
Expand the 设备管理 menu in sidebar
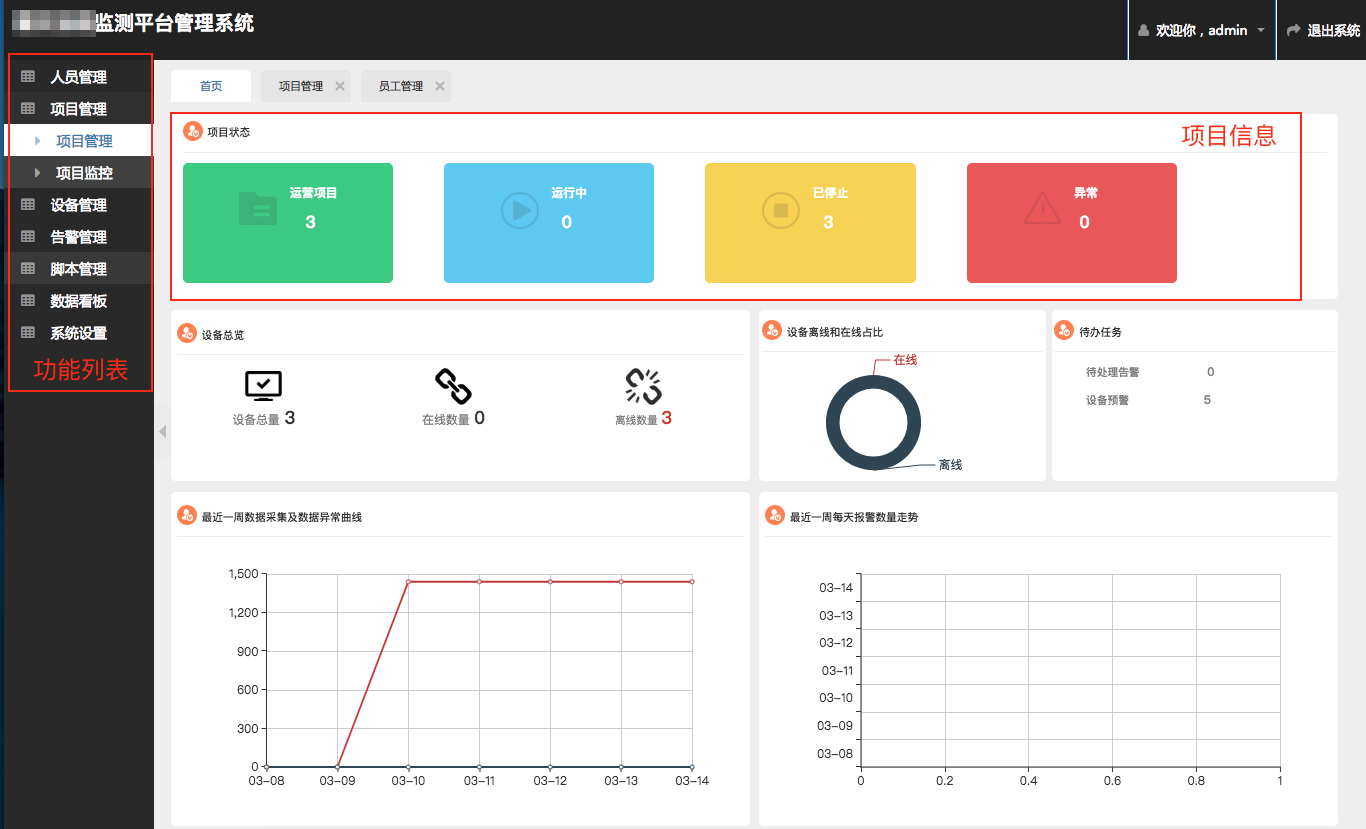coord(78,205)
